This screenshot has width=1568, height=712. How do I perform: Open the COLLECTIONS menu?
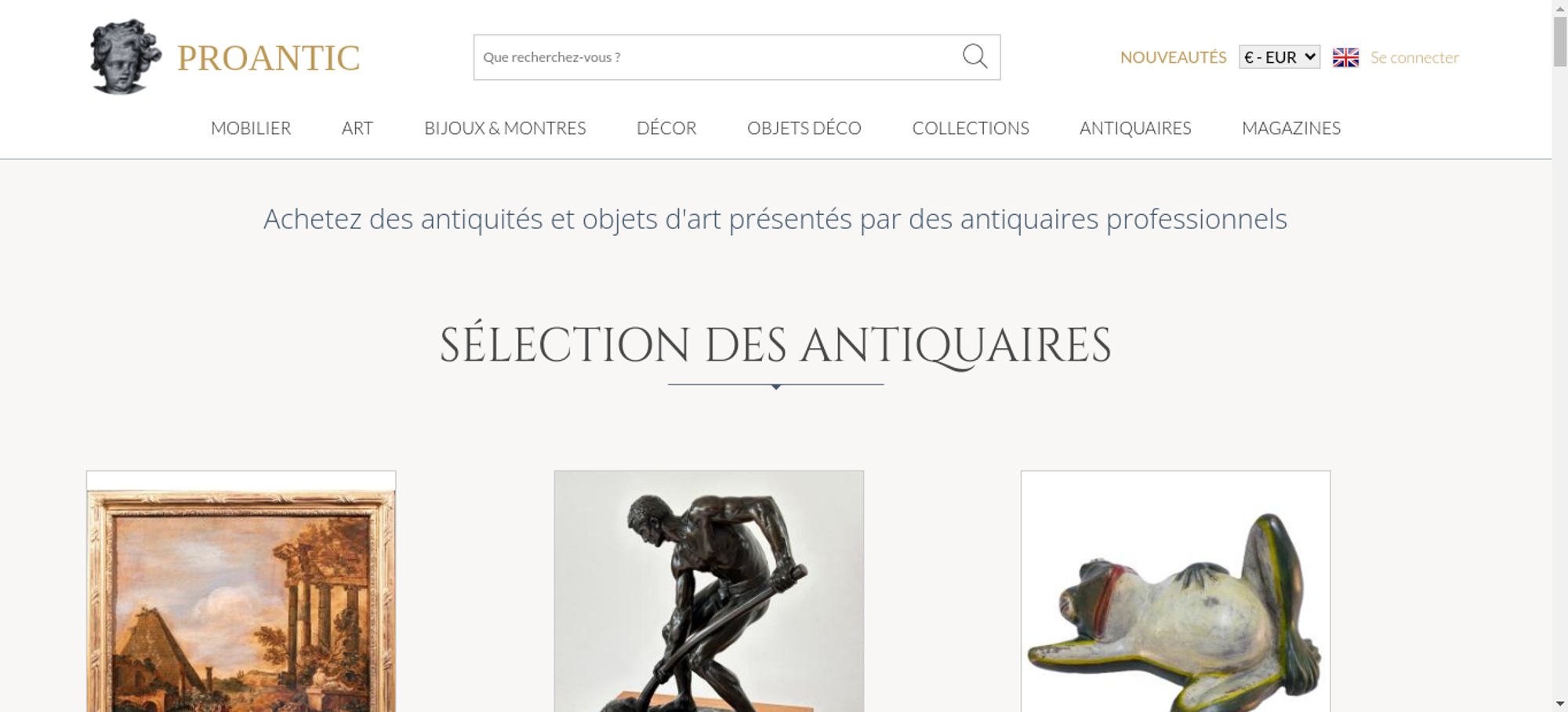pos(971,128)
